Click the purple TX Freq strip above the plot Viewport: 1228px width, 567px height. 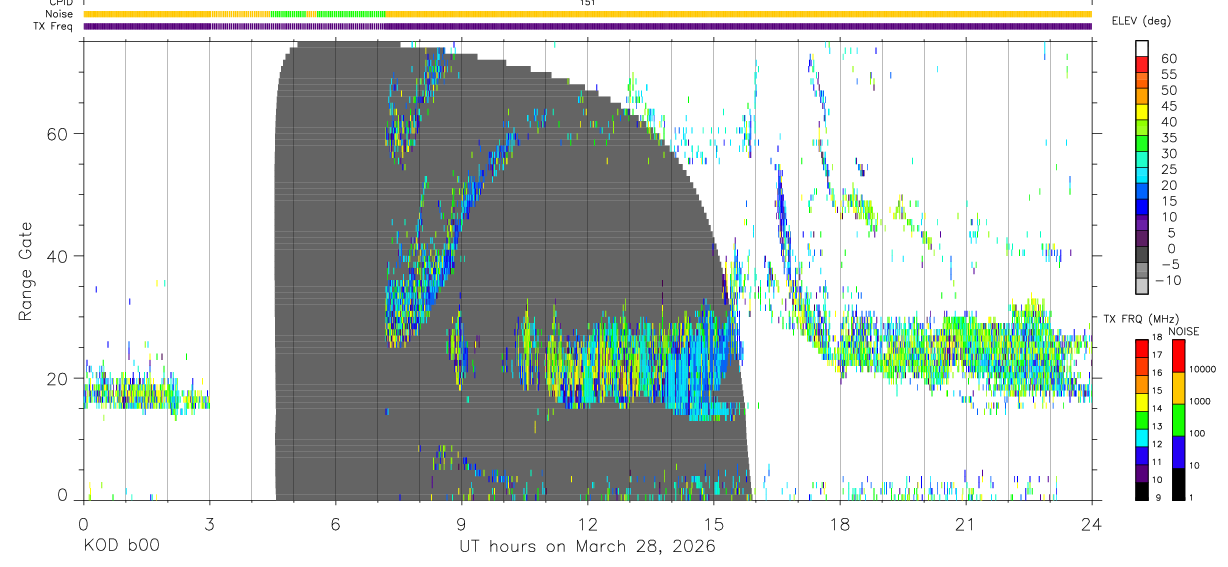(x=587, y=26)
